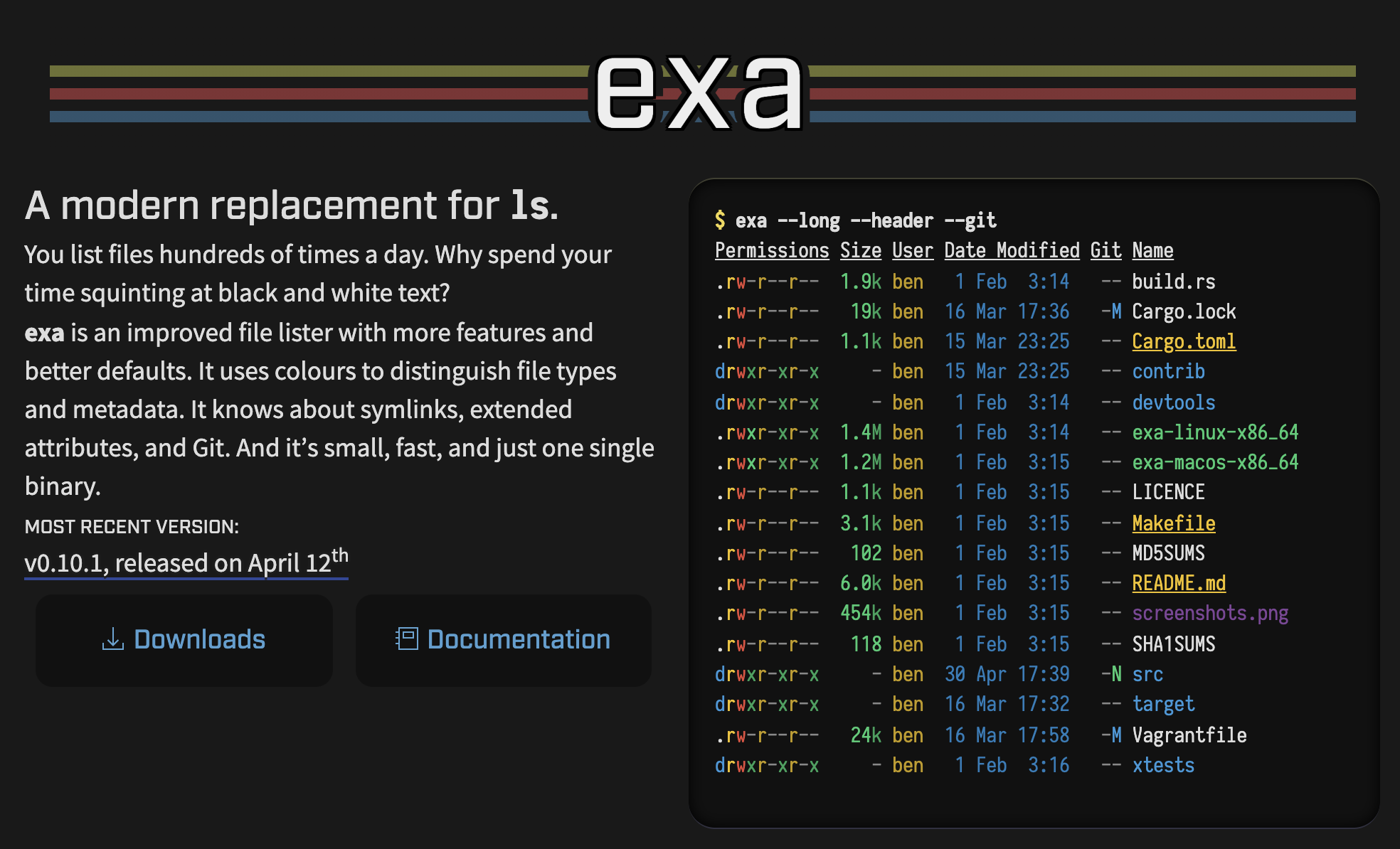Click the README.md filename in the listing

point(1179,583)
